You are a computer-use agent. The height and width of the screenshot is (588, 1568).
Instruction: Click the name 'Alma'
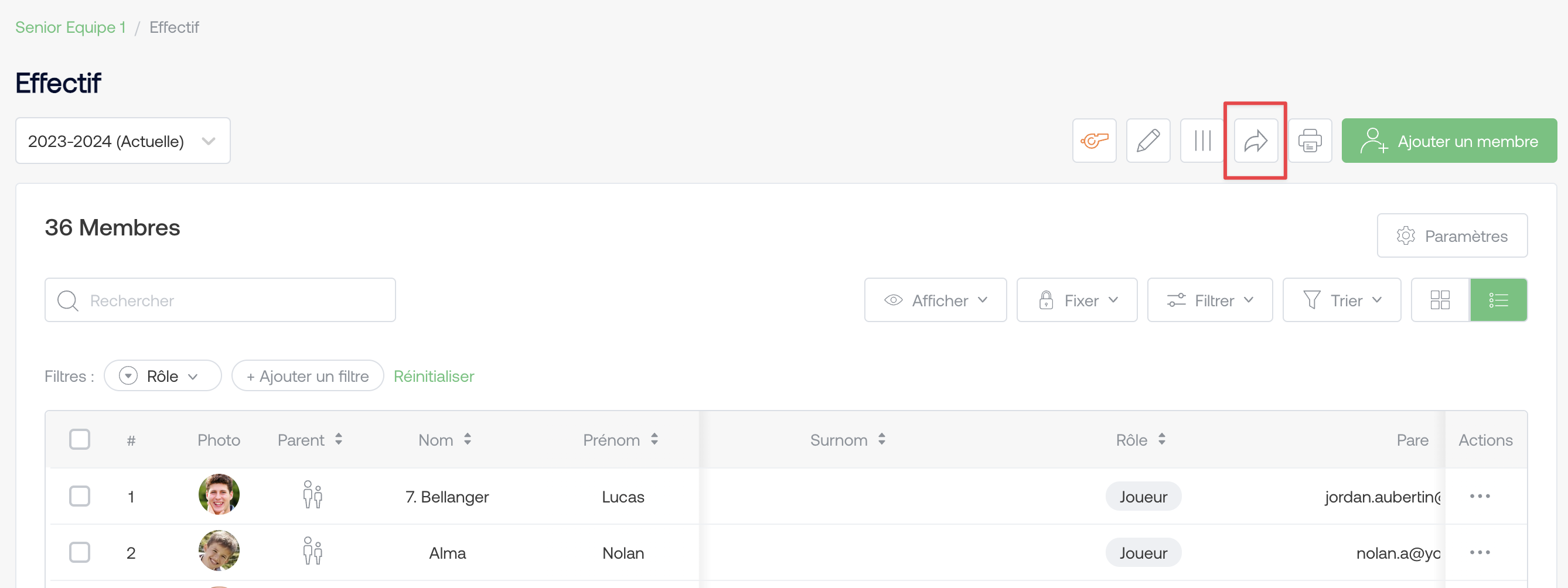point(448,553)
